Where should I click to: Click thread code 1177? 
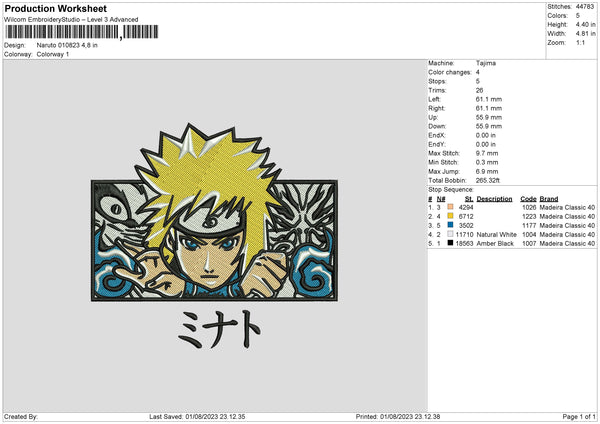(529, 225)
